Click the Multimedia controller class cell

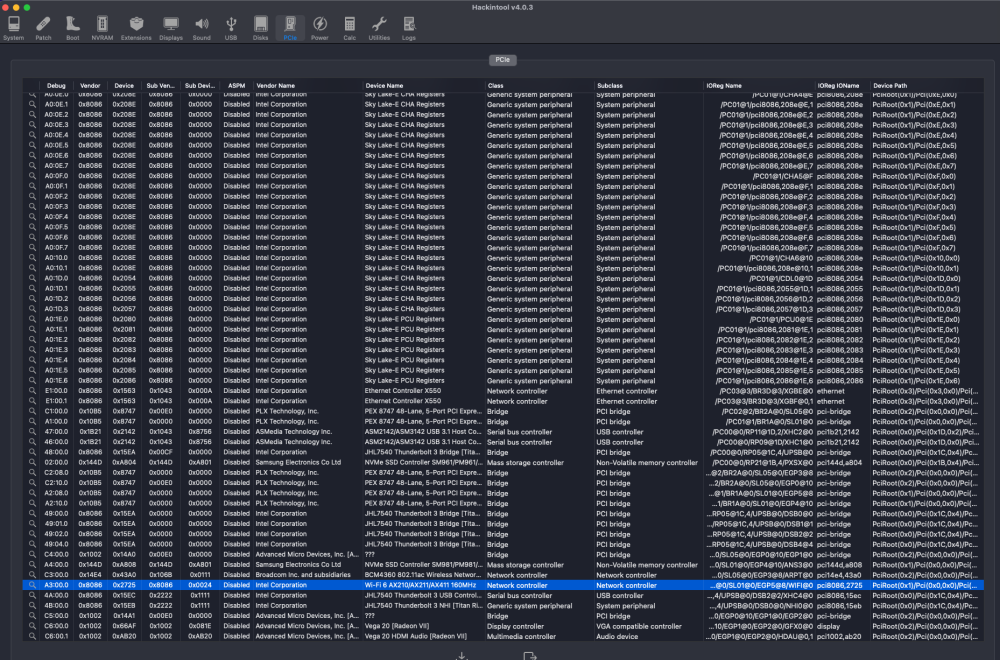521,636
